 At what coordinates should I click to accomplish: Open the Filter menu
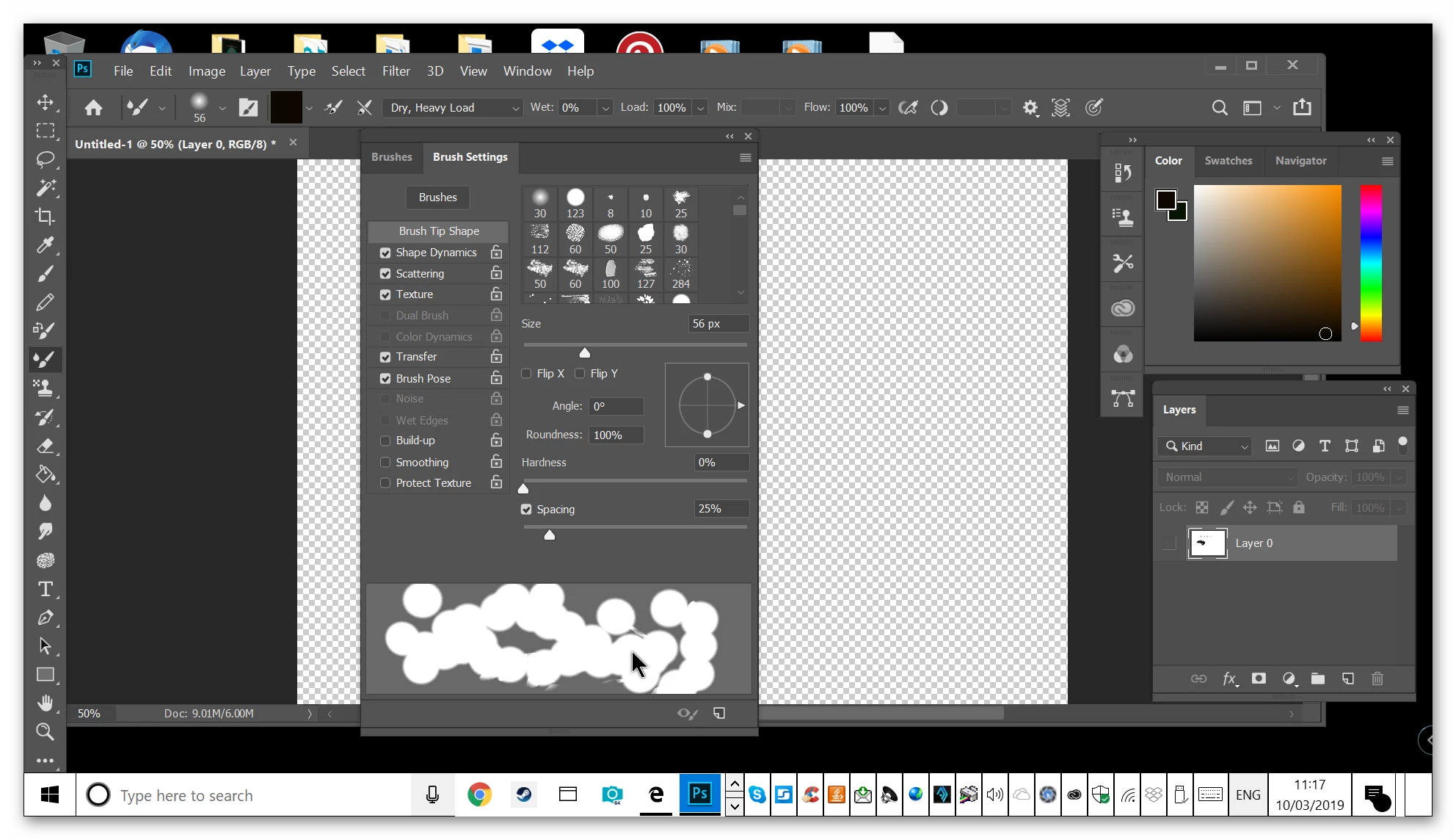[x=396, y=71]
